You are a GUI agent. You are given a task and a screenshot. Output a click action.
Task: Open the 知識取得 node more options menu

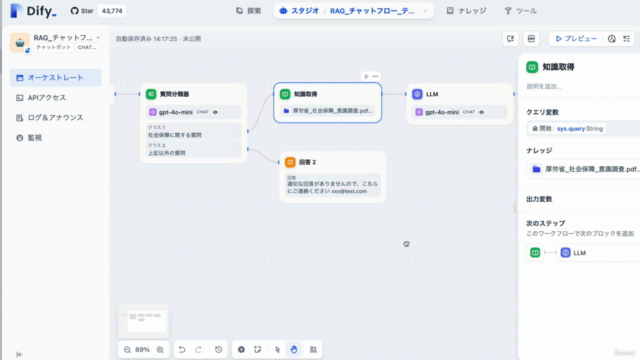375,76
